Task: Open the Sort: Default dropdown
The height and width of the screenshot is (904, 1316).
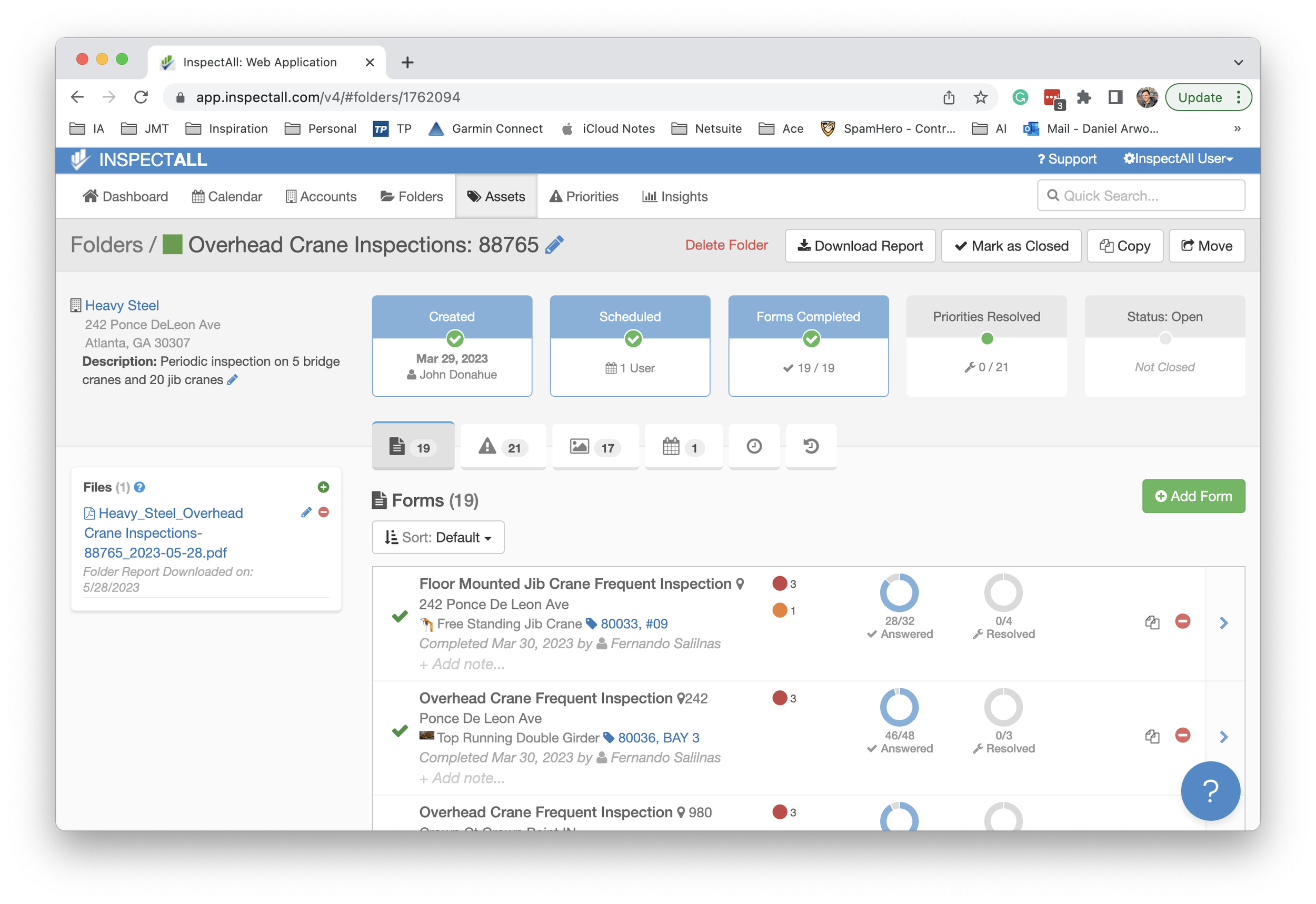Action: pyautogui.click(x=438, y=537)
